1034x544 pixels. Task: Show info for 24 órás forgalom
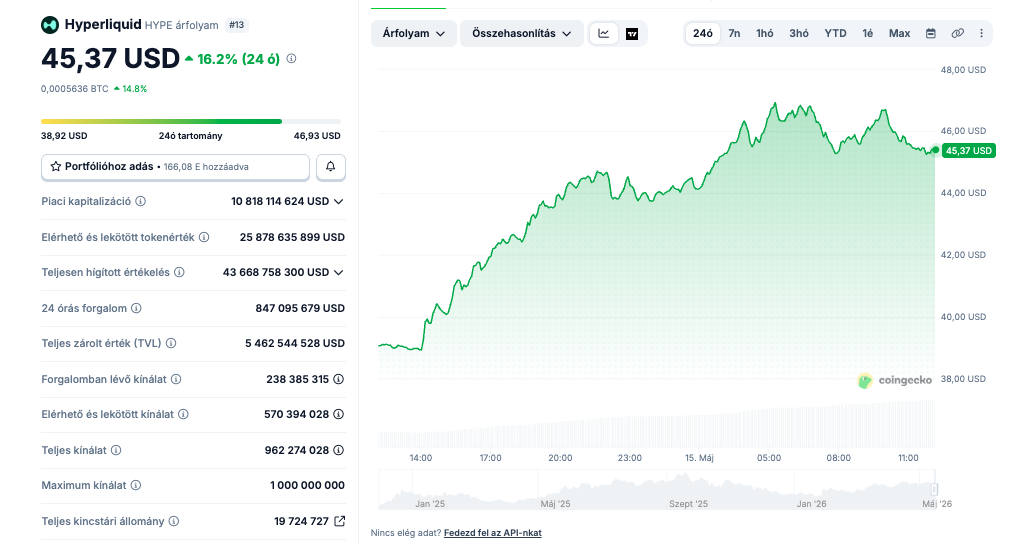(x=137, y=308)
